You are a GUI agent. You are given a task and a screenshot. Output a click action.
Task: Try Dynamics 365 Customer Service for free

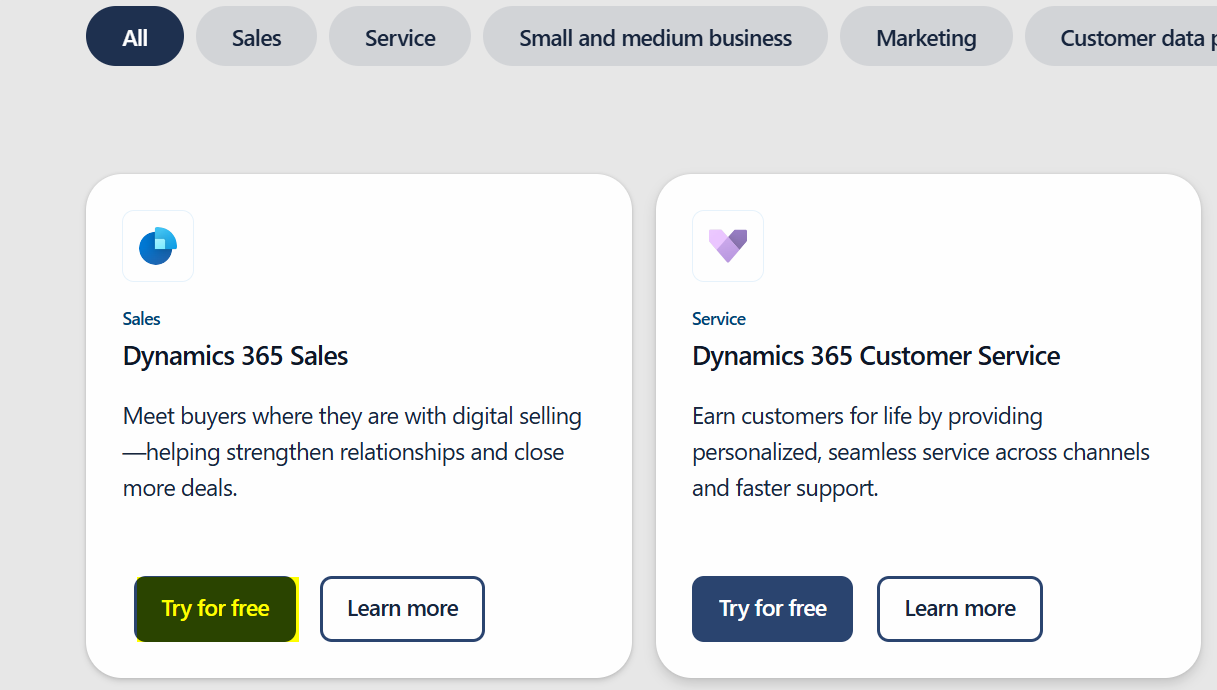point(772,609)
